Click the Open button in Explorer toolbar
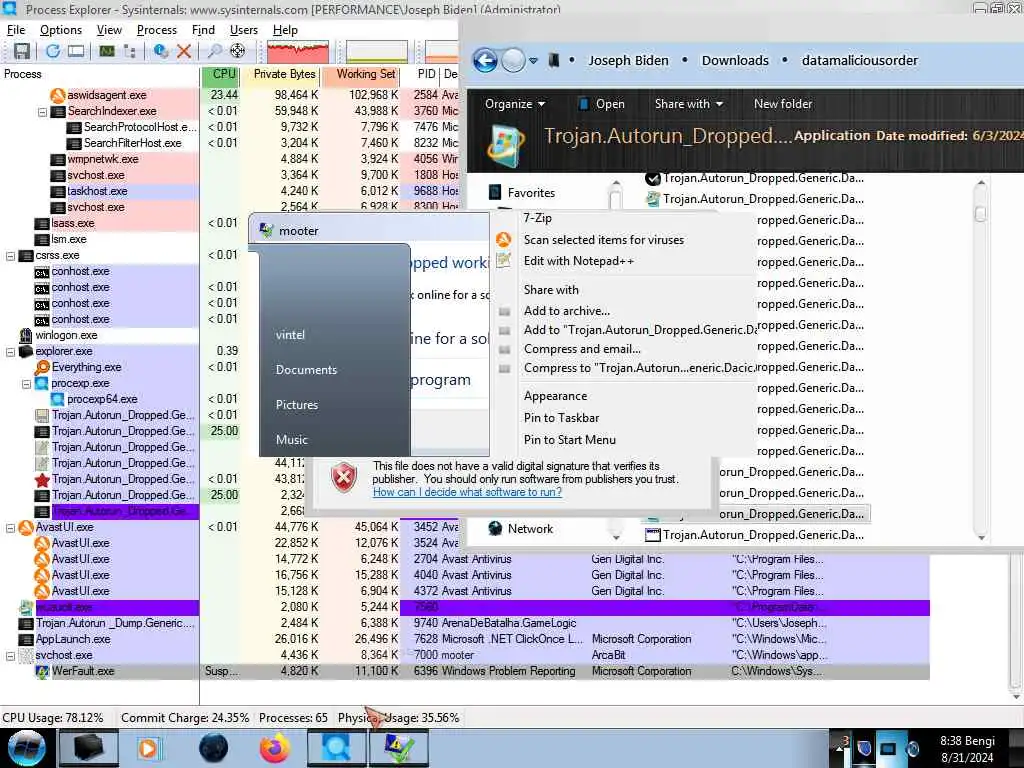This screenshot has width=1024, height=768. coord(601,104)
